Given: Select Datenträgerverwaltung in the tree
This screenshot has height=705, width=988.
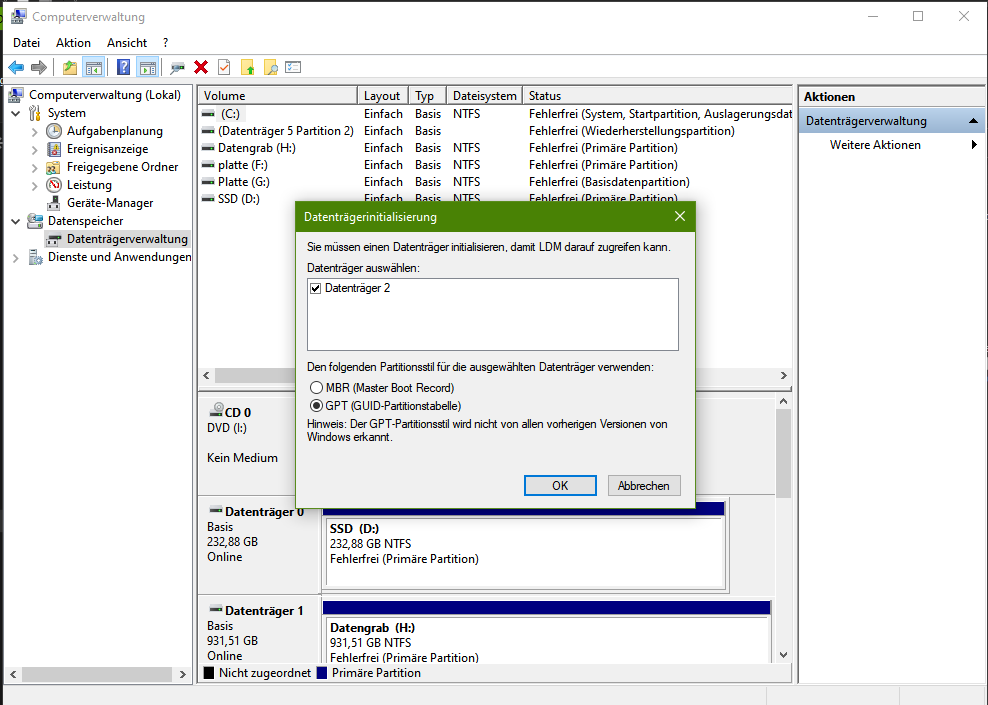Looking at the screenshot, I should 127,239.
